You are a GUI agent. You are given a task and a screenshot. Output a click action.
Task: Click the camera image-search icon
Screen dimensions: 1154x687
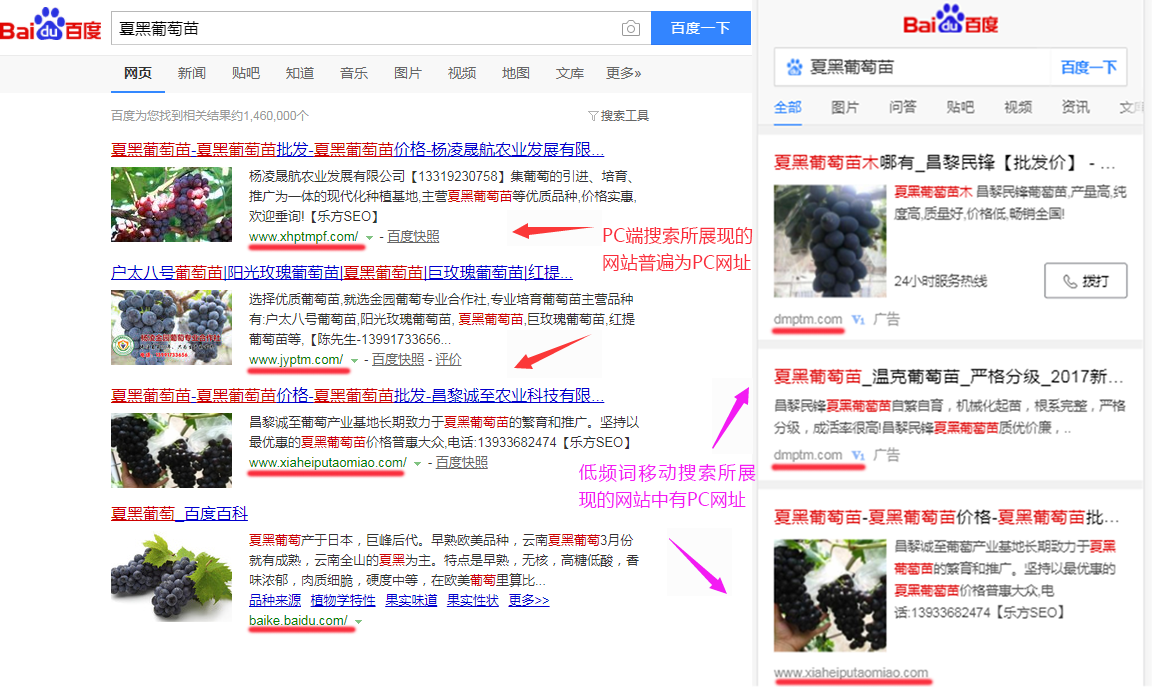tap(631, 29)
